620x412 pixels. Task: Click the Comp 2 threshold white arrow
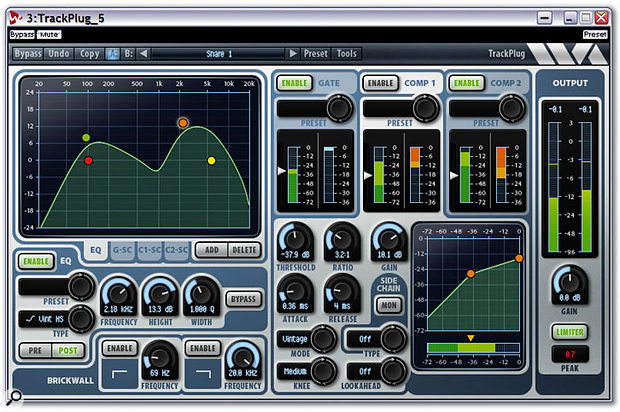pyautogui.click(x=454, y=175)
